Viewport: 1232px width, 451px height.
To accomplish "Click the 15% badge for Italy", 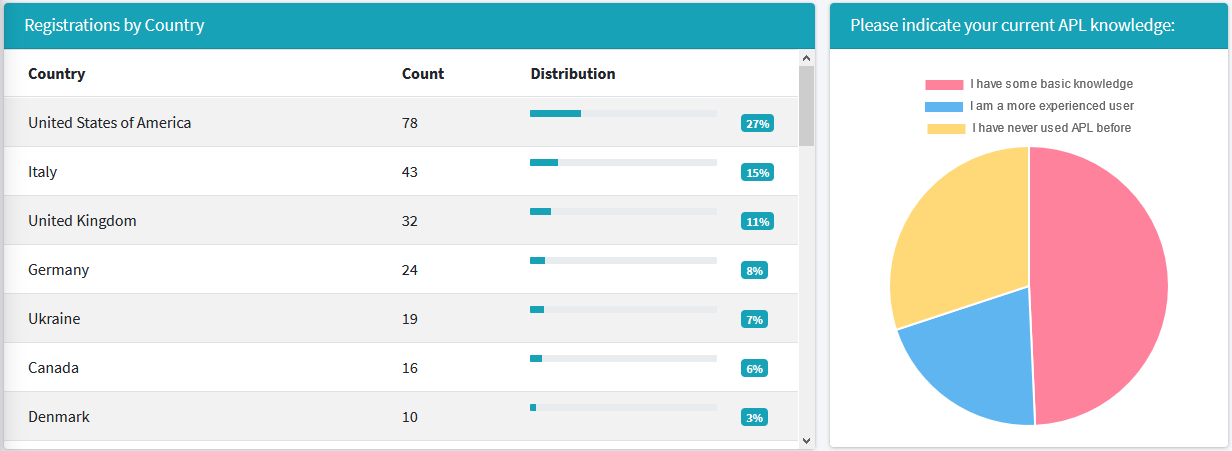I will (757, 173).
